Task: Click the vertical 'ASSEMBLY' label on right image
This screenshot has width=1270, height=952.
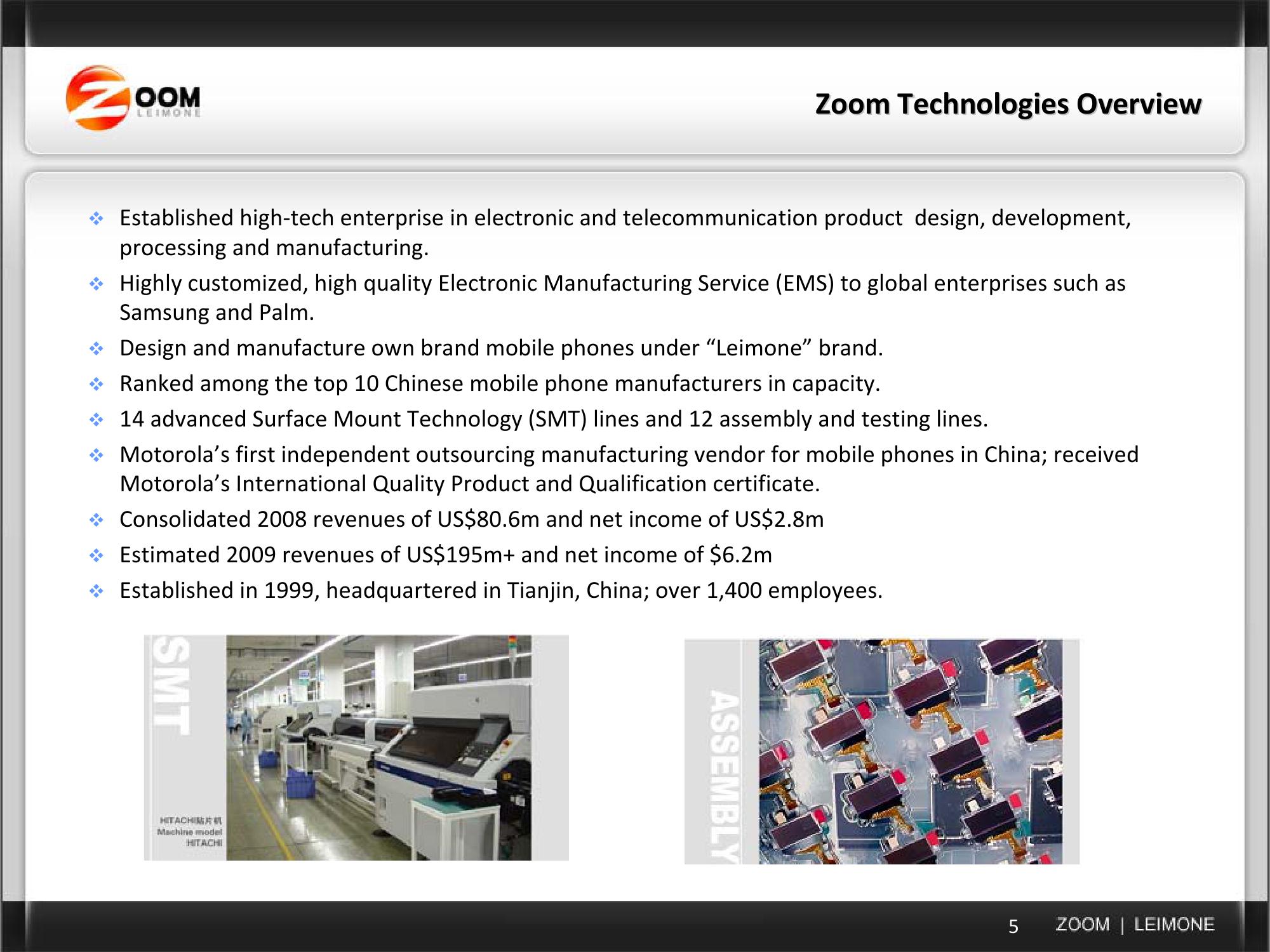Action: point(725,777)
